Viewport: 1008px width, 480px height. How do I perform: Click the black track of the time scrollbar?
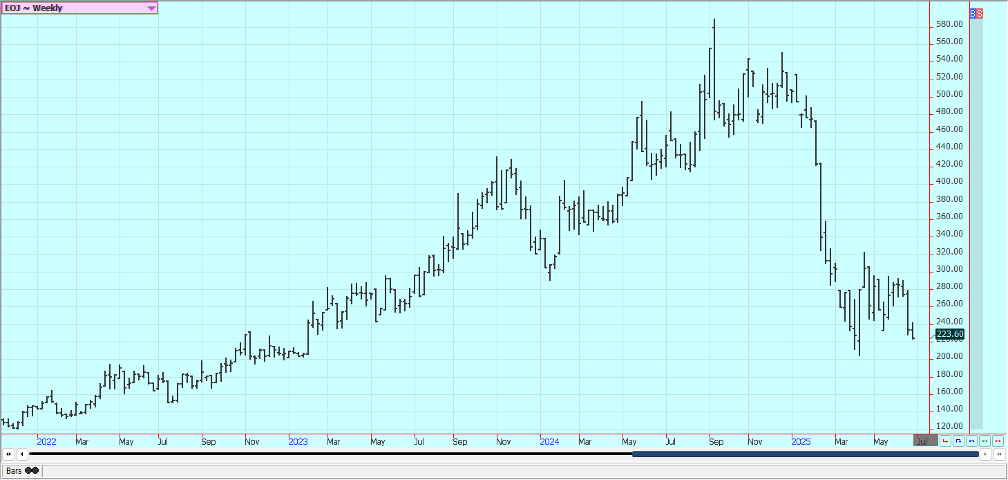click(330, 454)
